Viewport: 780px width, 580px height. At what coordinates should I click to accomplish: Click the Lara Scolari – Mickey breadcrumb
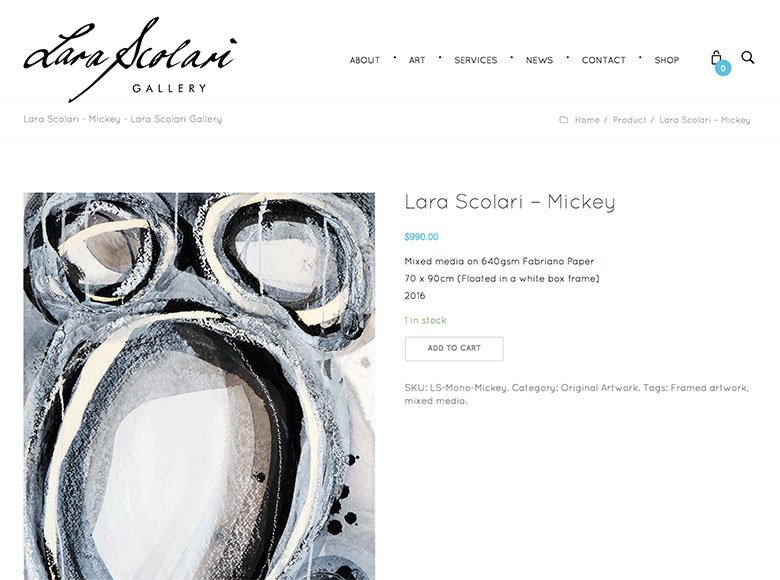(704, 120)
